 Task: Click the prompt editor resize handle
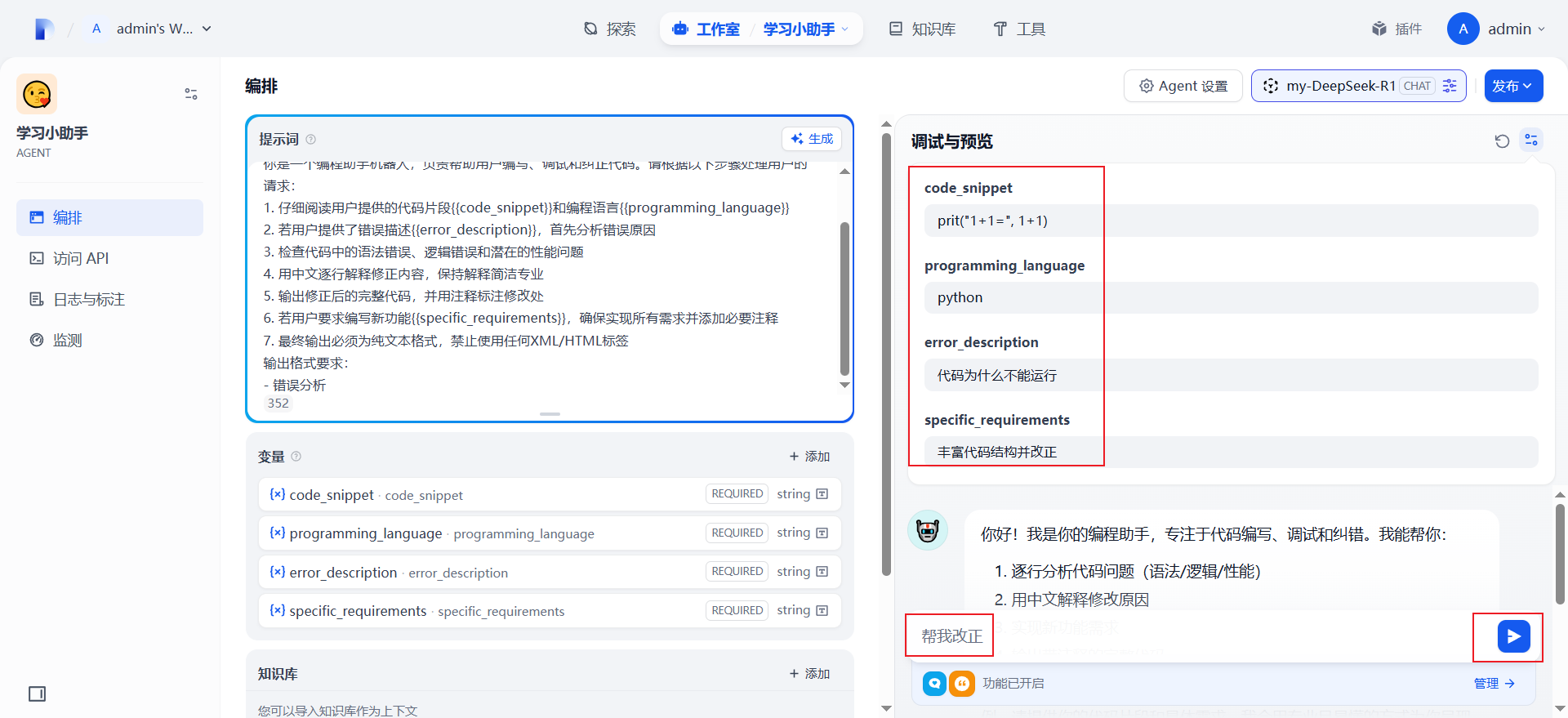550,414
